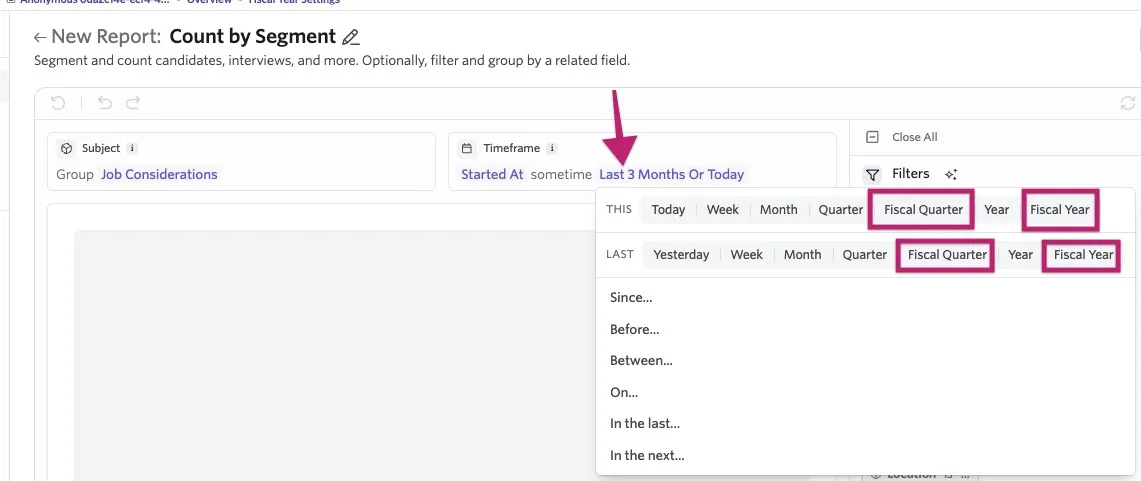Select Quarter in the LAST row
1141x481 pixels.
click(864, 255)
